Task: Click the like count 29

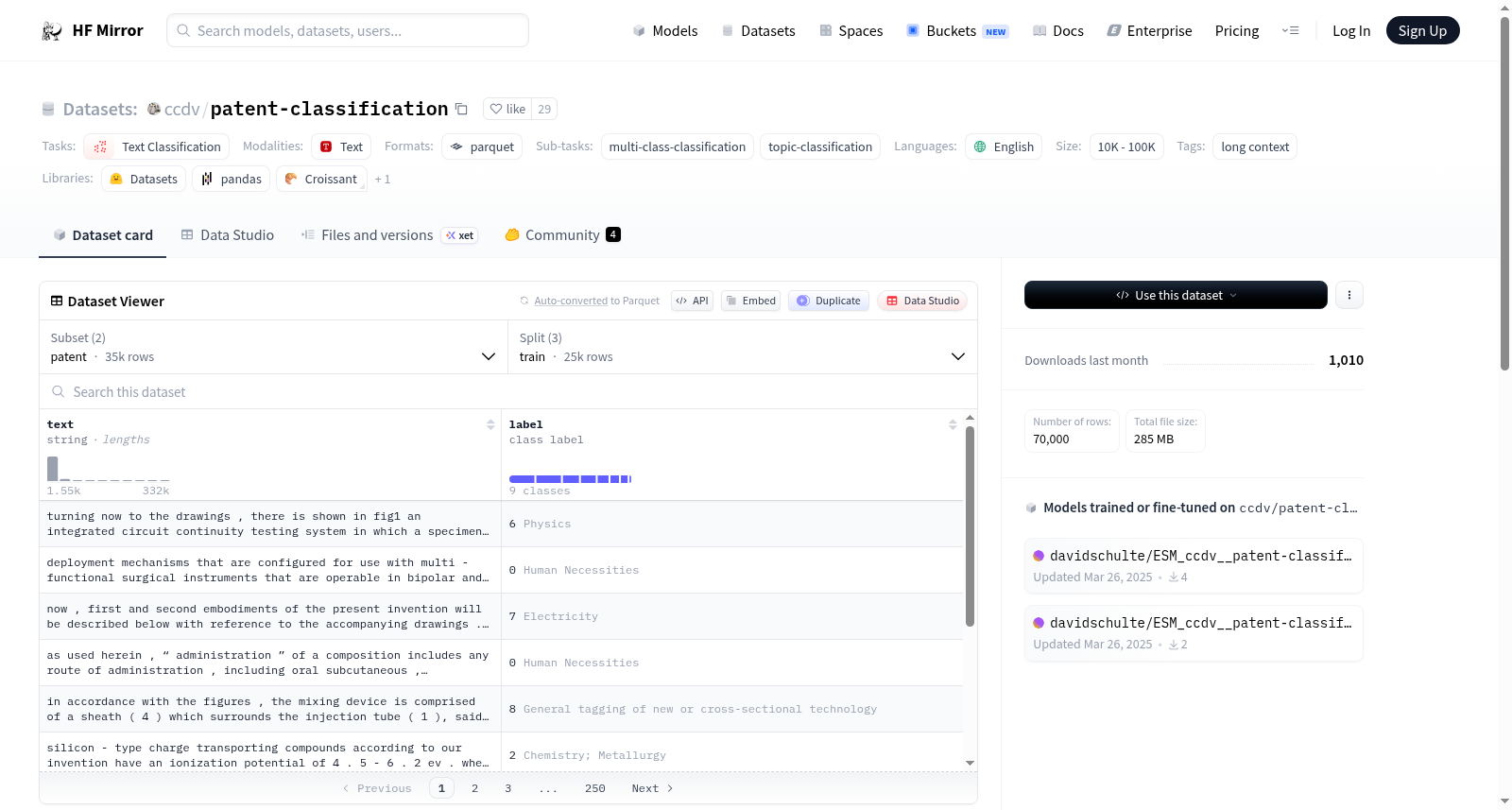Action: [x=544, y=109]
